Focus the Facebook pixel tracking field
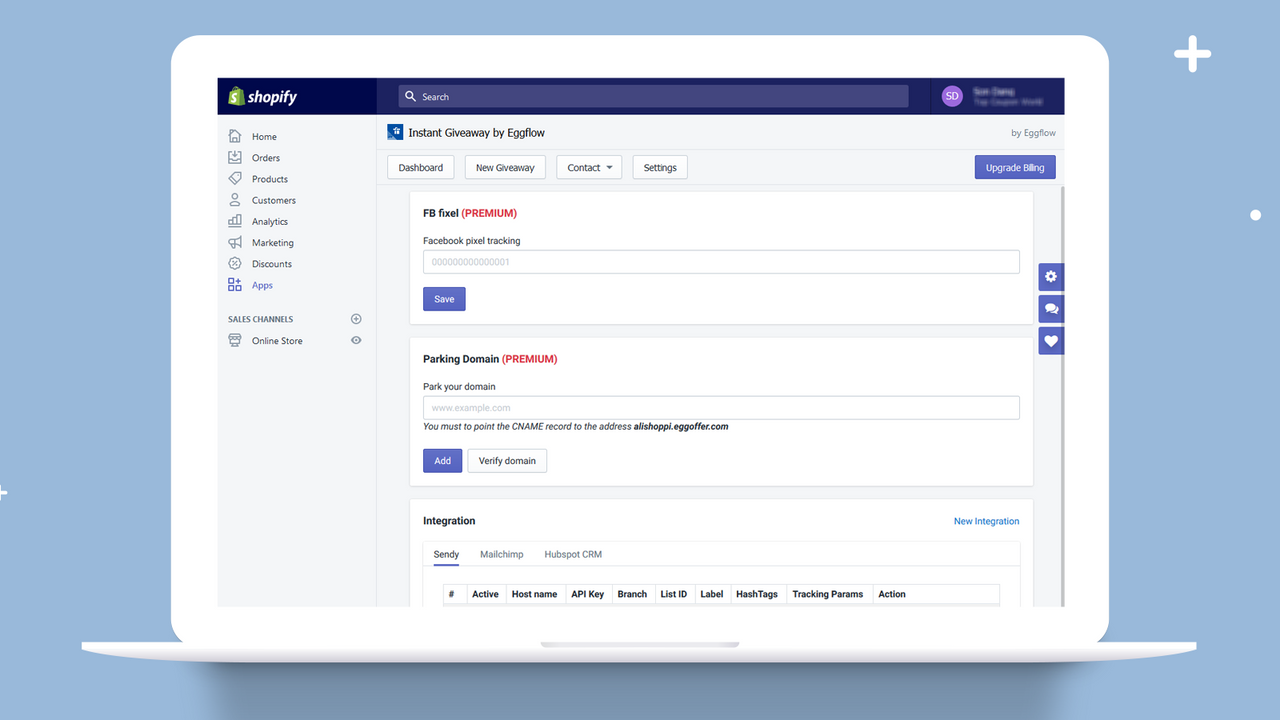 721,262
